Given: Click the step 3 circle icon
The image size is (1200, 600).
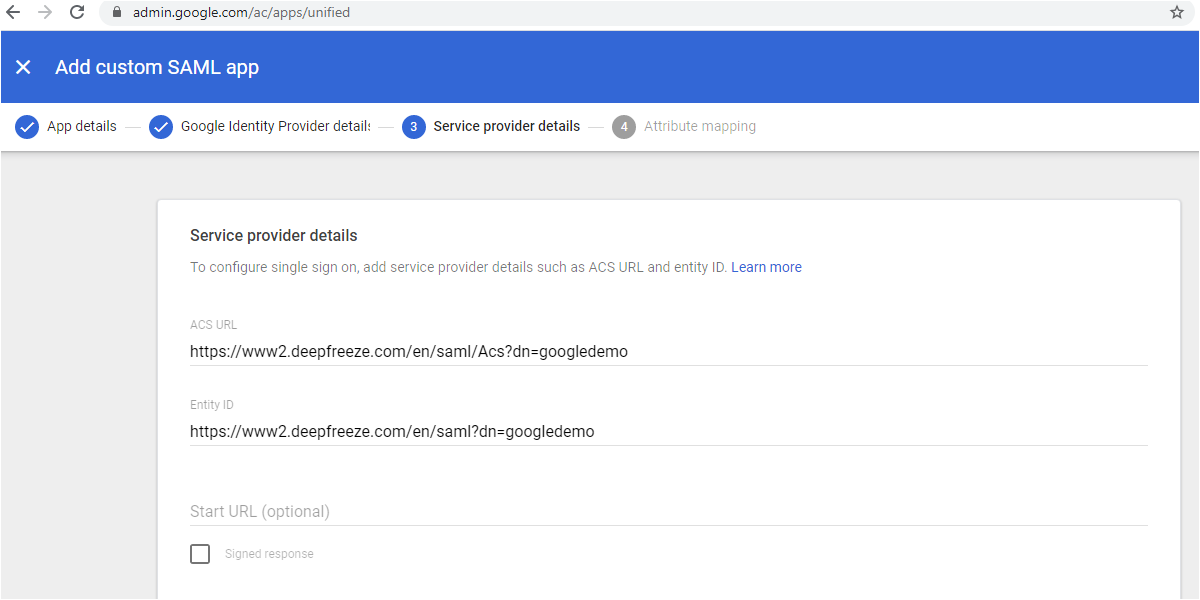Looking at the screenshot, I should click(x=414, y=127).
